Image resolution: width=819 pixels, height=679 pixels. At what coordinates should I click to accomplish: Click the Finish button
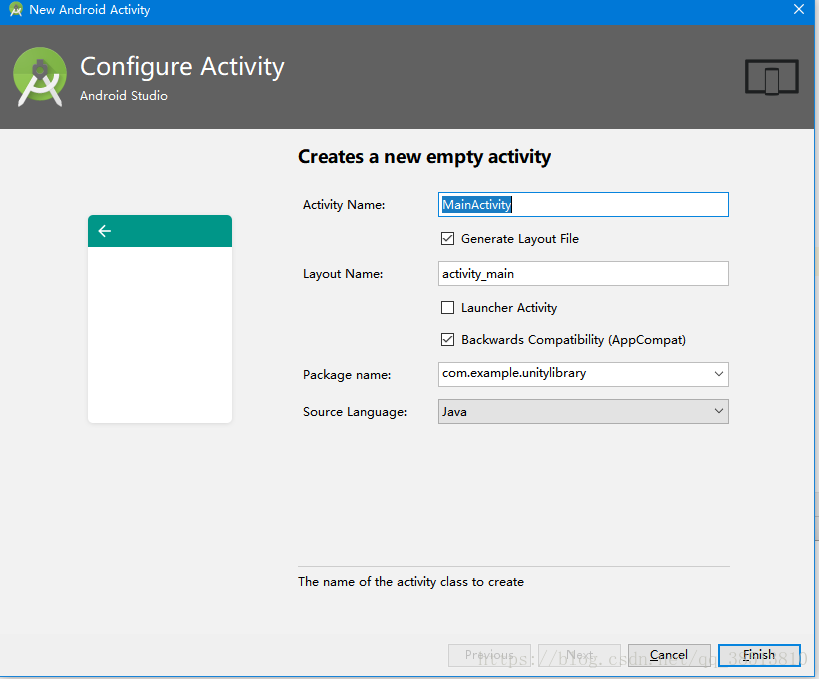pos(759,655)
